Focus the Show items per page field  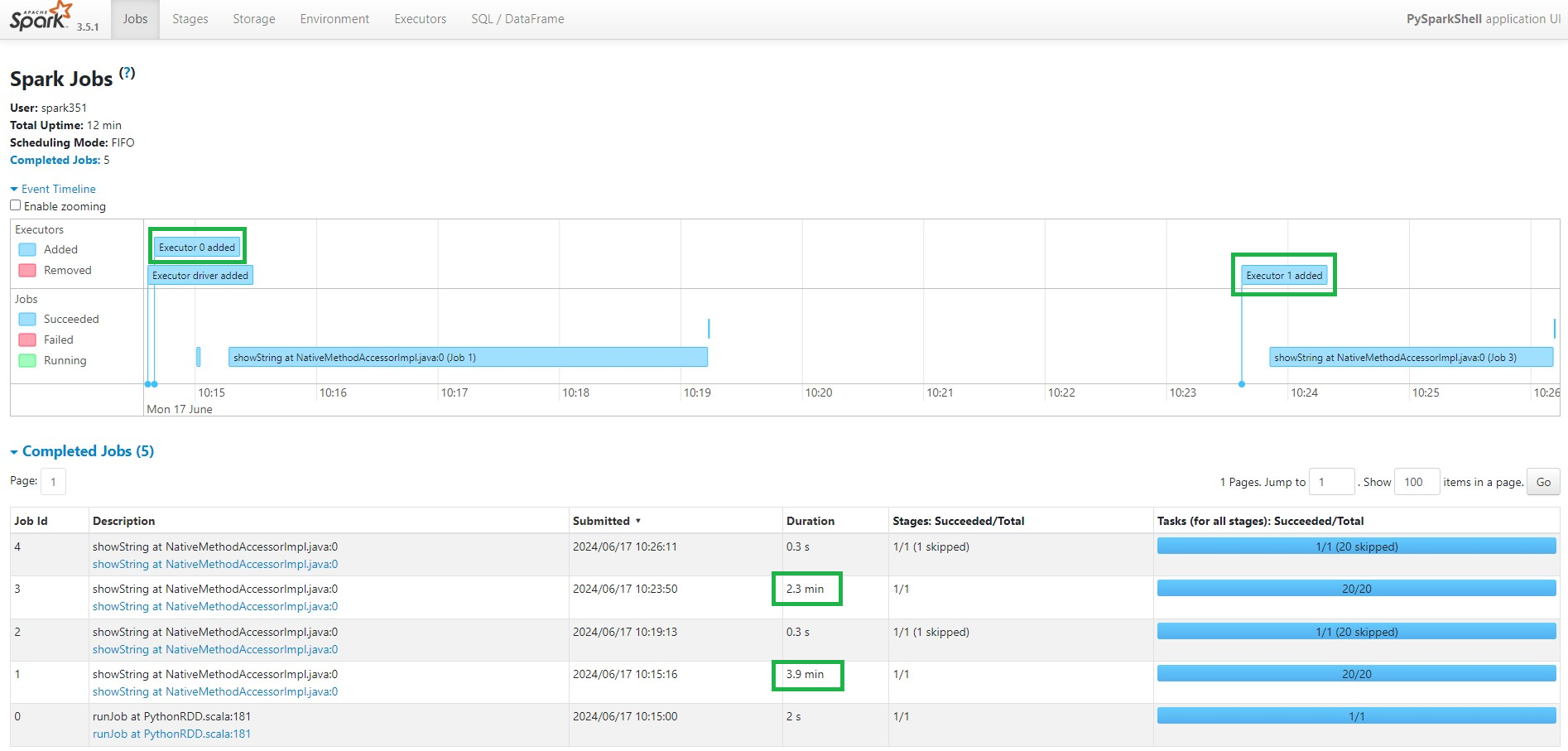point(1416,482)
